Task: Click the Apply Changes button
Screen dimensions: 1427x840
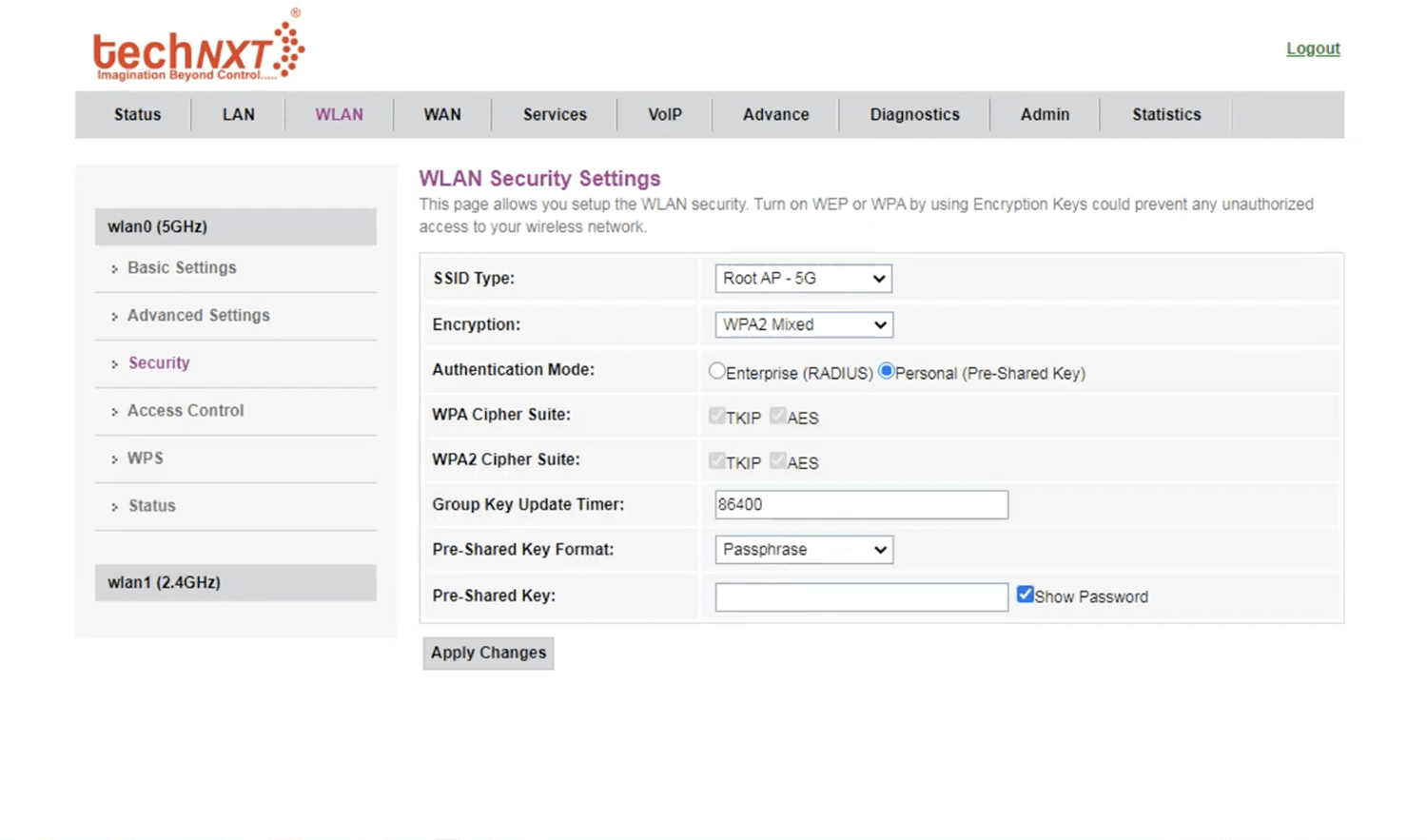Action: [488, 653]
